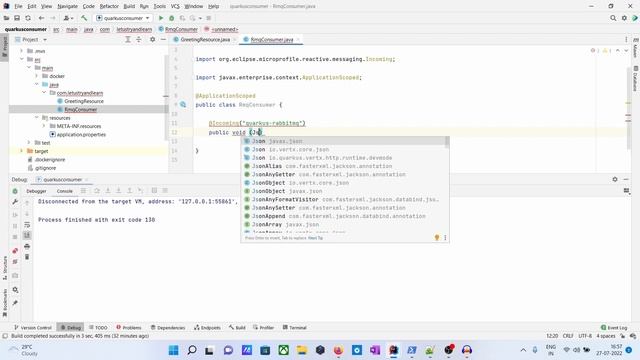Click Next Tip link in completion popup
This screenshot has width=640, height=360.
pos(316,238)
